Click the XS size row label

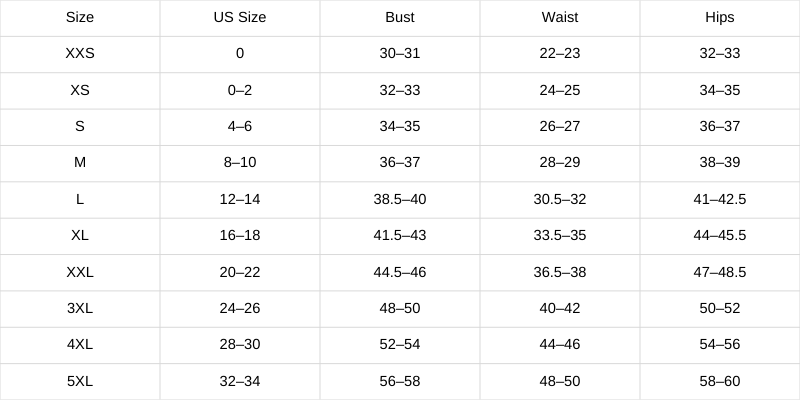tap(80, 90)
